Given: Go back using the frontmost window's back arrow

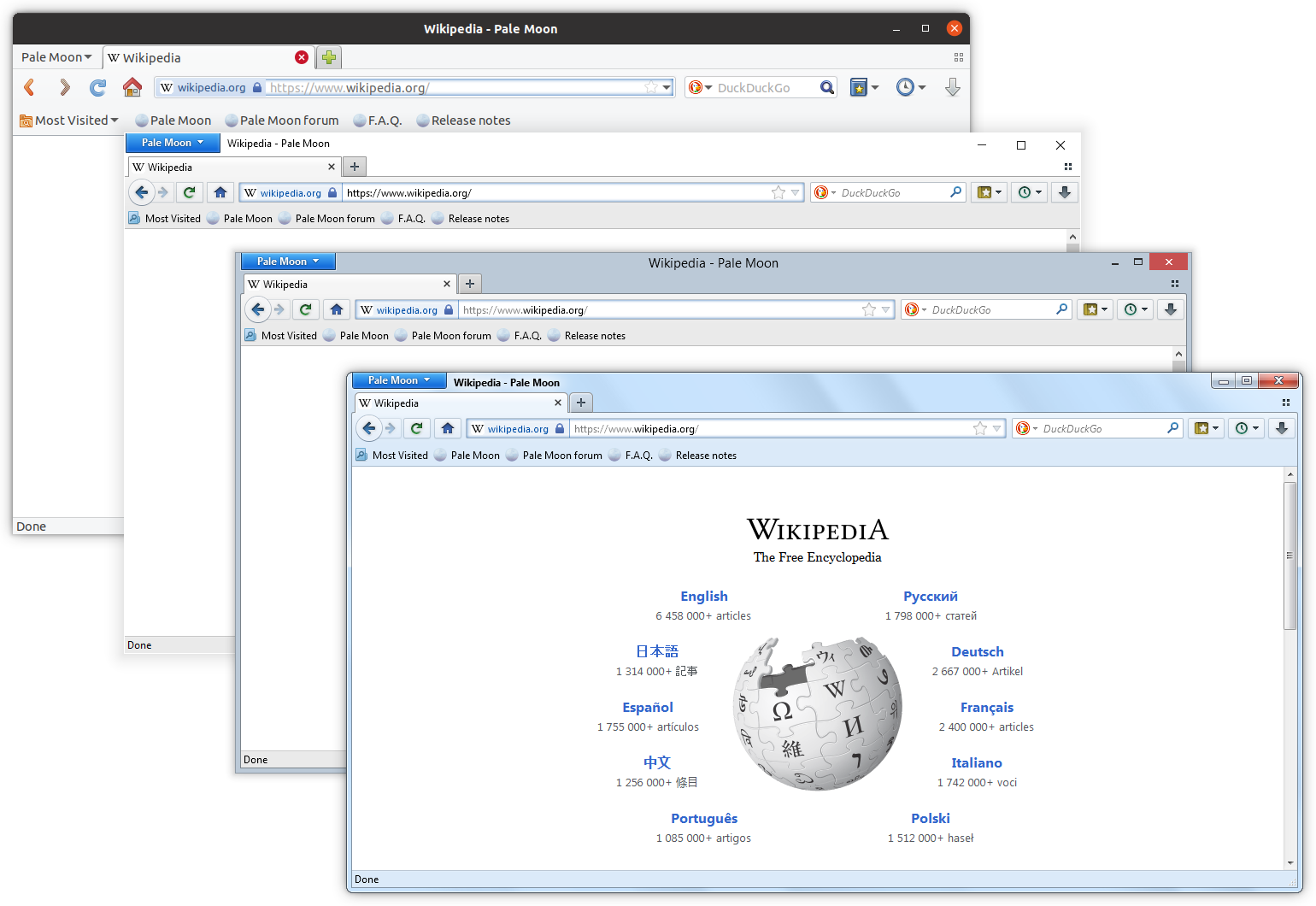Looking at the screenshot, I should click(x=368, y=428).
